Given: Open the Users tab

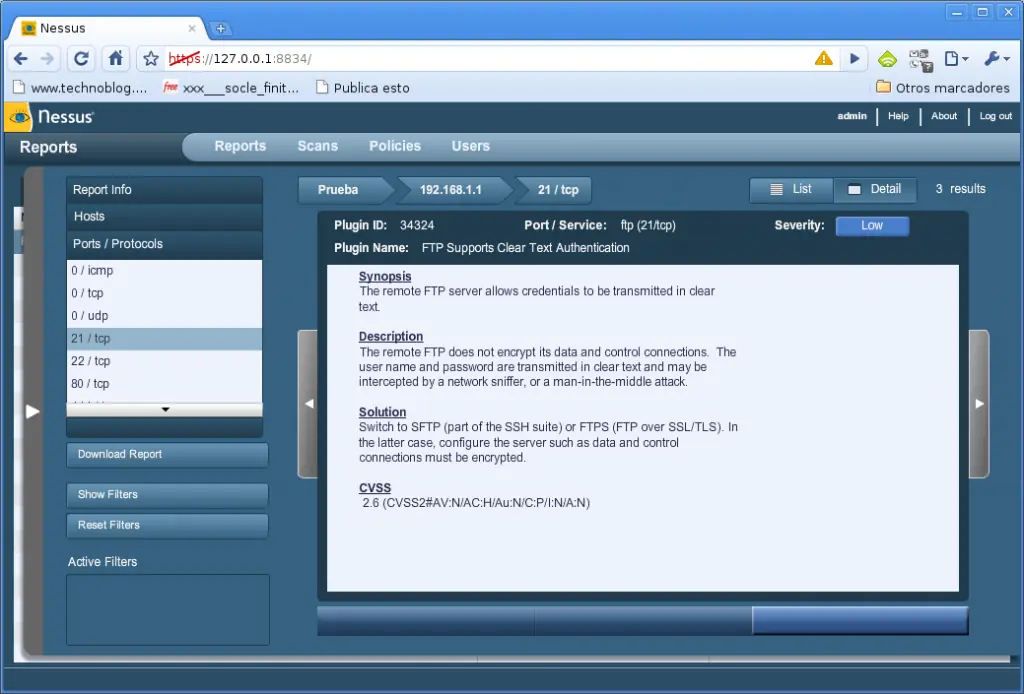Looking at the screenshot, I should pyautogui.click(x=470, y=146).
